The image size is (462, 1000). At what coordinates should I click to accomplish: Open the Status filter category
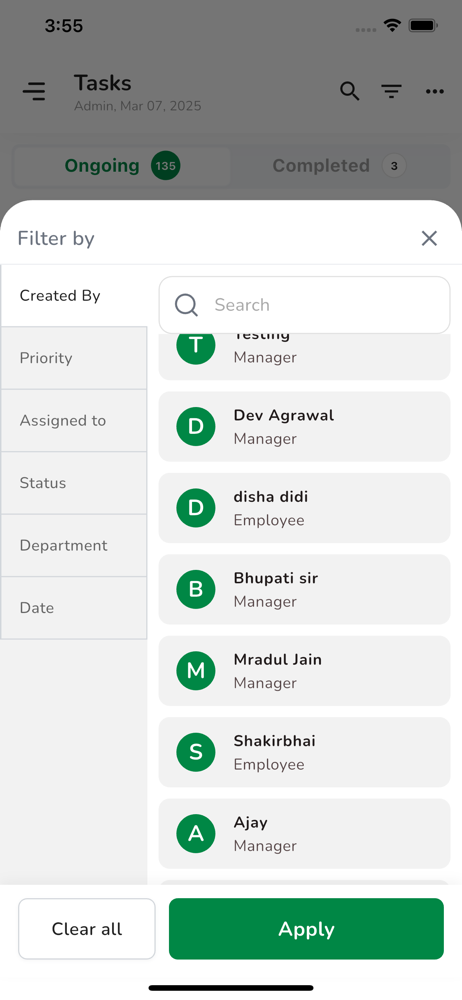click(74, 483)
